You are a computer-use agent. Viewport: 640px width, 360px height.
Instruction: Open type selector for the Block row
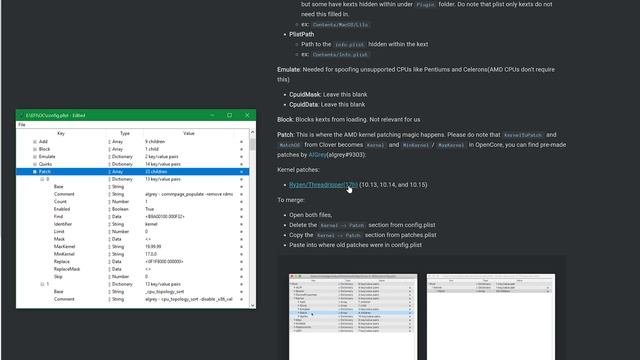(109, 149)
